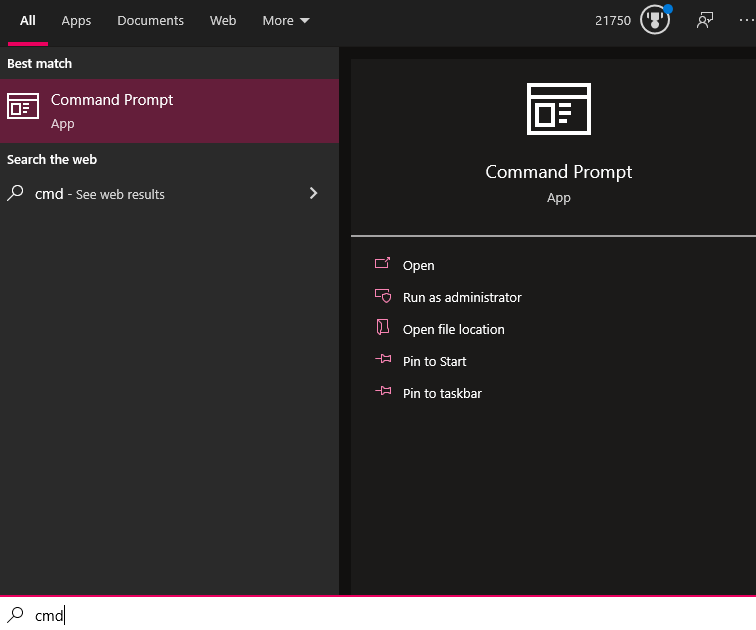This screenshot has height=630, width=756.
Task: Click the Run as administrator shield icon
Action: [383, 295]
